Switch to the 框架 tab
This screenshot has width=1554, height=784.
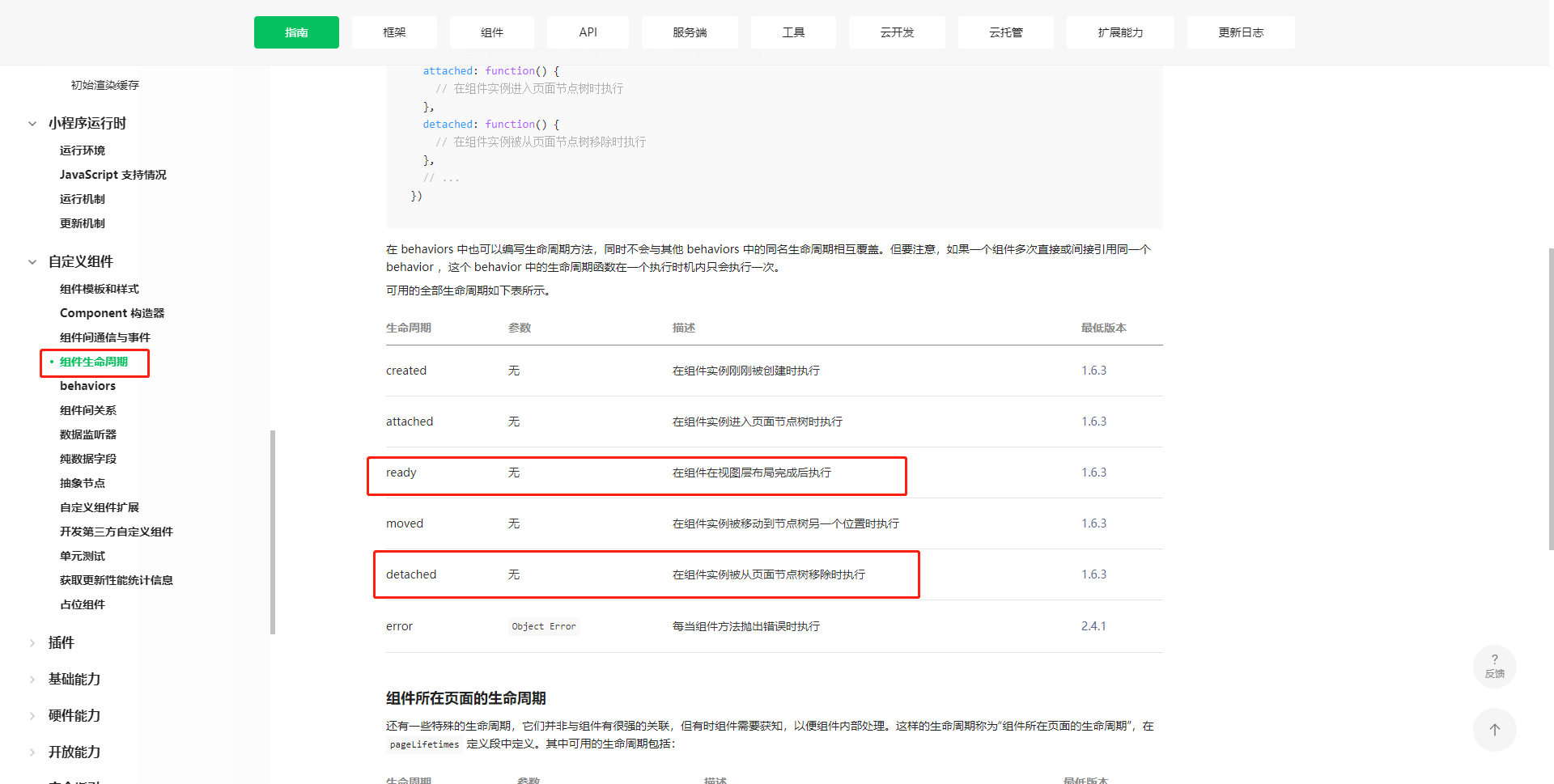394,32
